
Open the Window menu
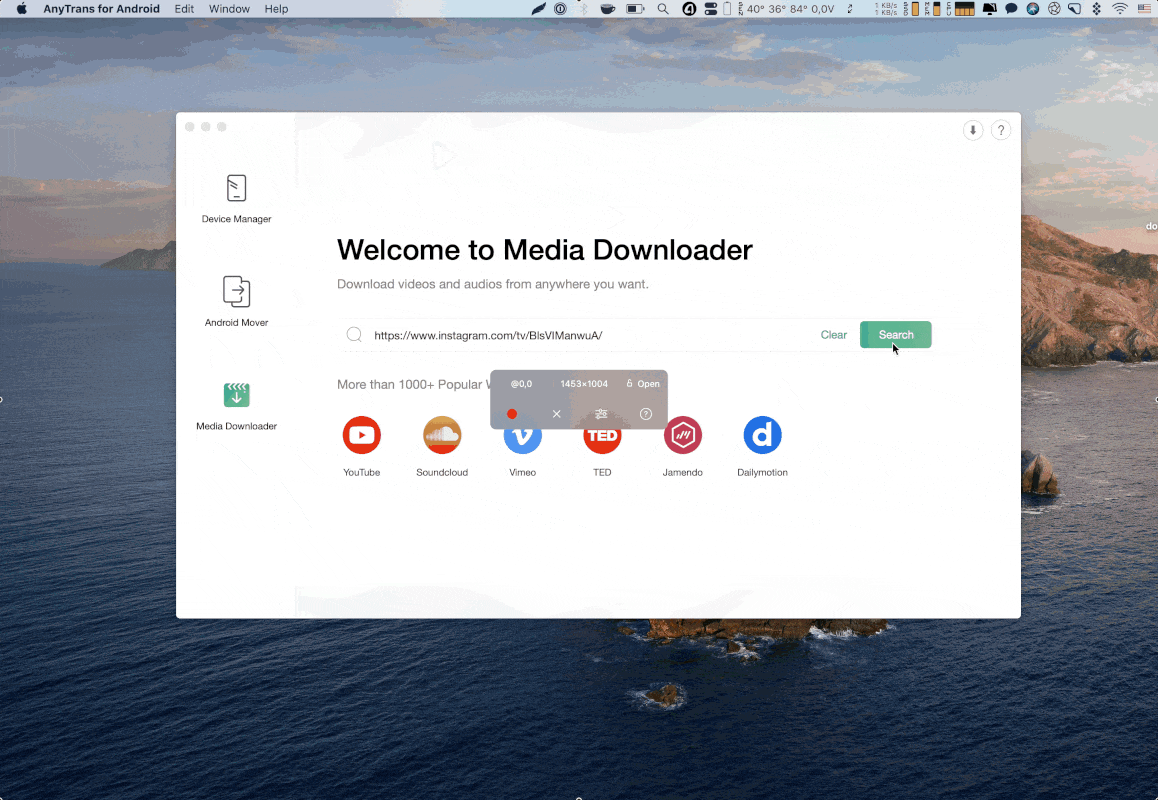229,9
